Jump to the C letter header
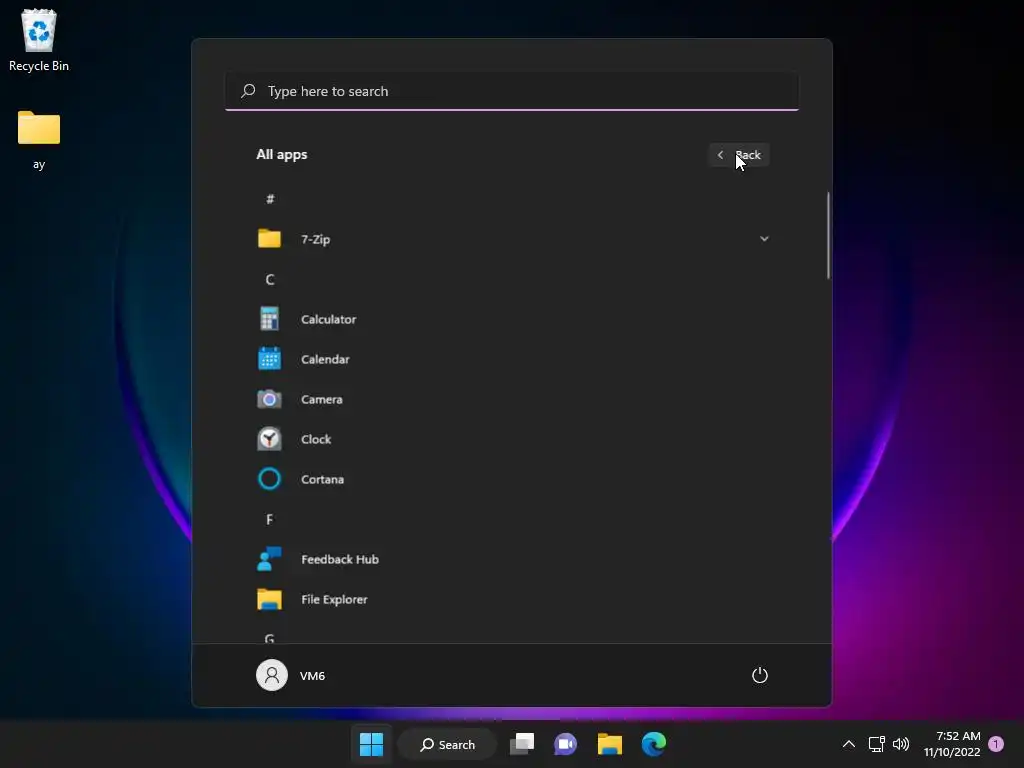The image size is (1024, 768). pos(270,280)
